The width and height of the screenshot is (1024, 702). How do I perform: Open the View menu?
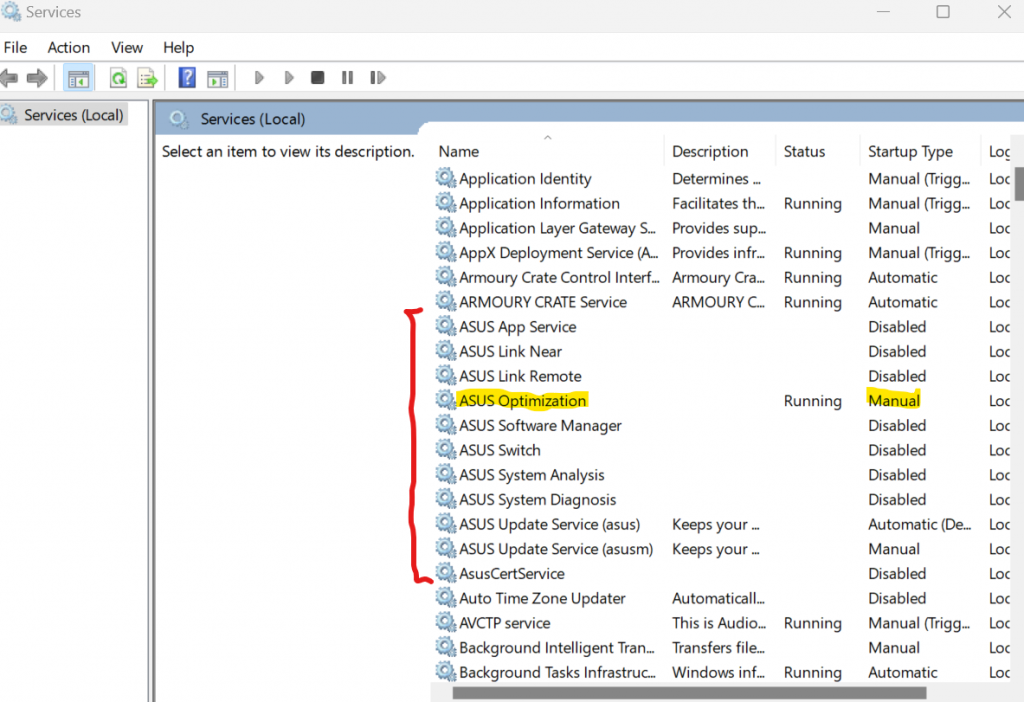coord(127,47)
